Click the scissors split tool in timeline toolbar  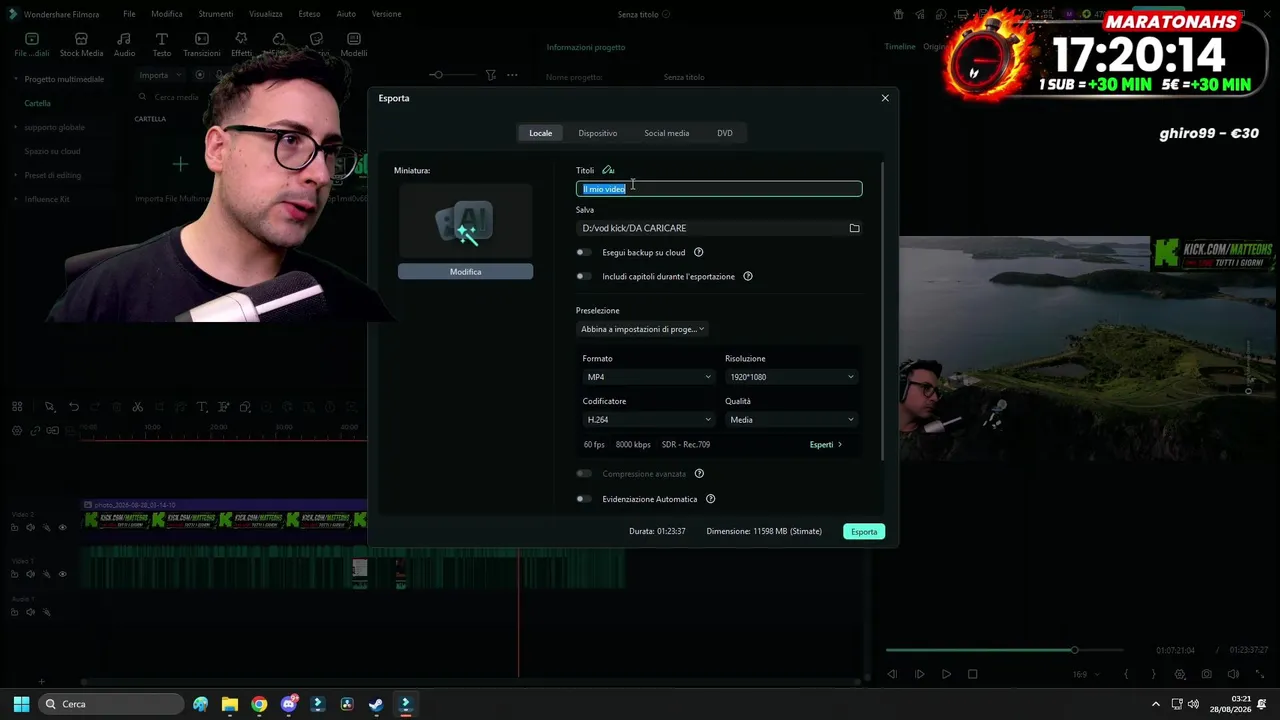pyautogui.click(x=138, y=407)
